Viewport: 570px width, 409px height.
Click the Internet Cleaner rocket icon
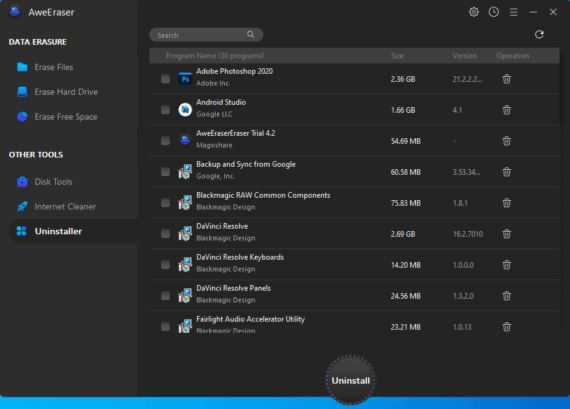(22, 206)
